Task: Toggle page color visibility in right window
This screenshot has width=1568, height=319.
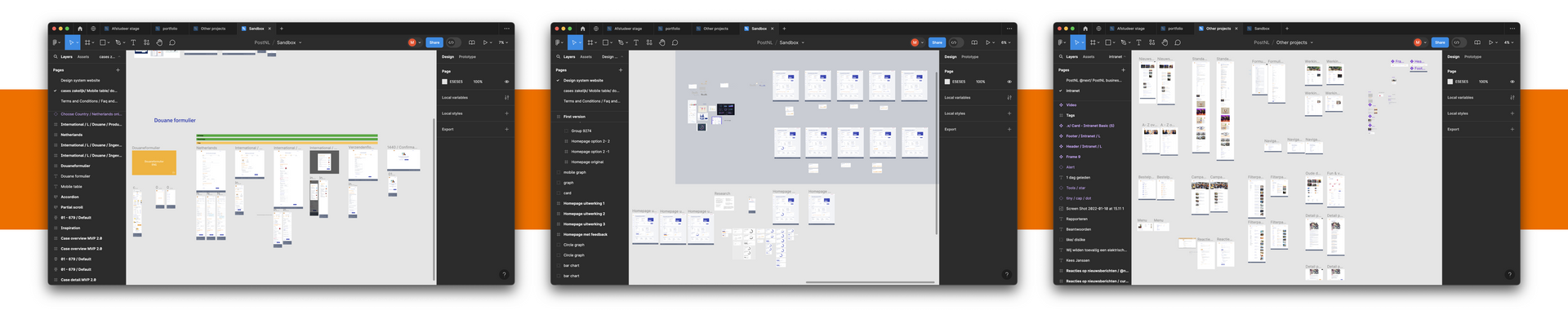Action: point(1512,82)
